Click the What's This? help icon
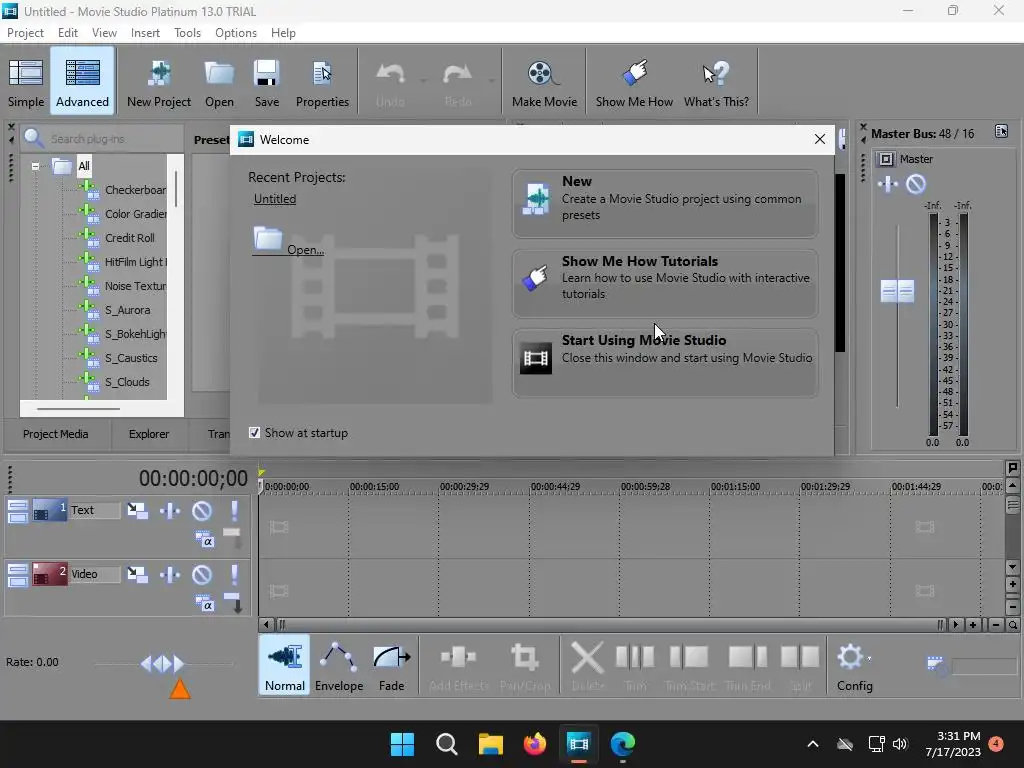 [x=716, y=82]
